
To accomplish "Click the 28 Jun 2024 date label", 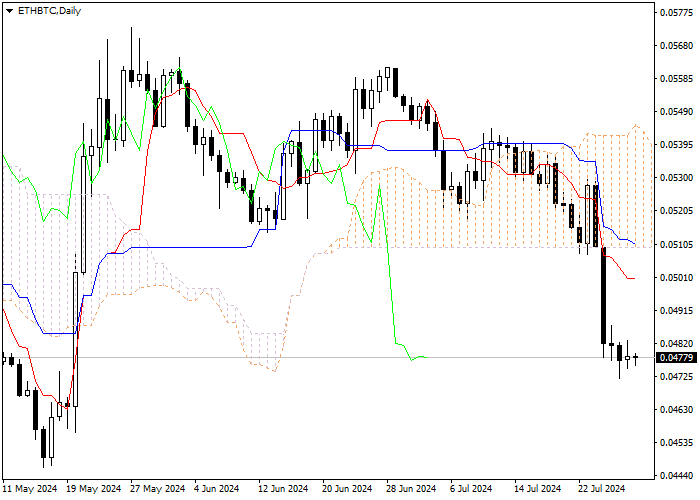I will coord(412,489).
